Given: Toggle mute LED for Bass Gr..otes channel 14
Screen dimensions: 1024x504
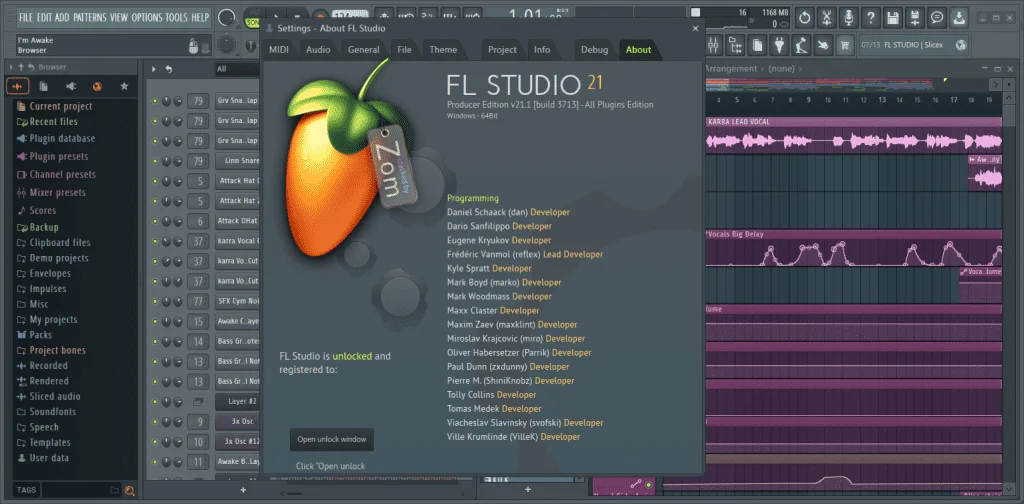Looking at the screenshot, I should click(155, 341).
